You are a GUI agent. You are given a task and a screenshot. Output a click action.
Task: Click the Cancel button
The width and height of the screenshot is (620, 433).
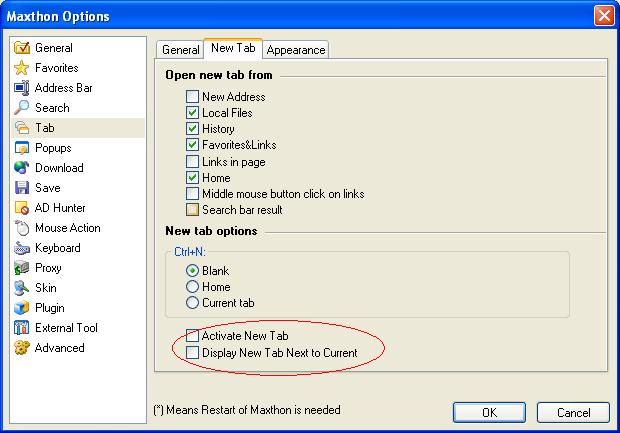pyautogui.click(x=573, y=412)
